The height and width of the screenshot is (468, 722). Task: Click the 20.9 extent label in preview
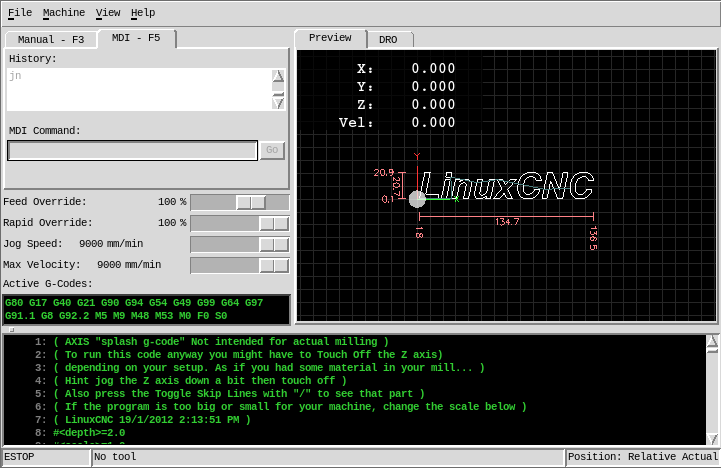pos(384,173)
